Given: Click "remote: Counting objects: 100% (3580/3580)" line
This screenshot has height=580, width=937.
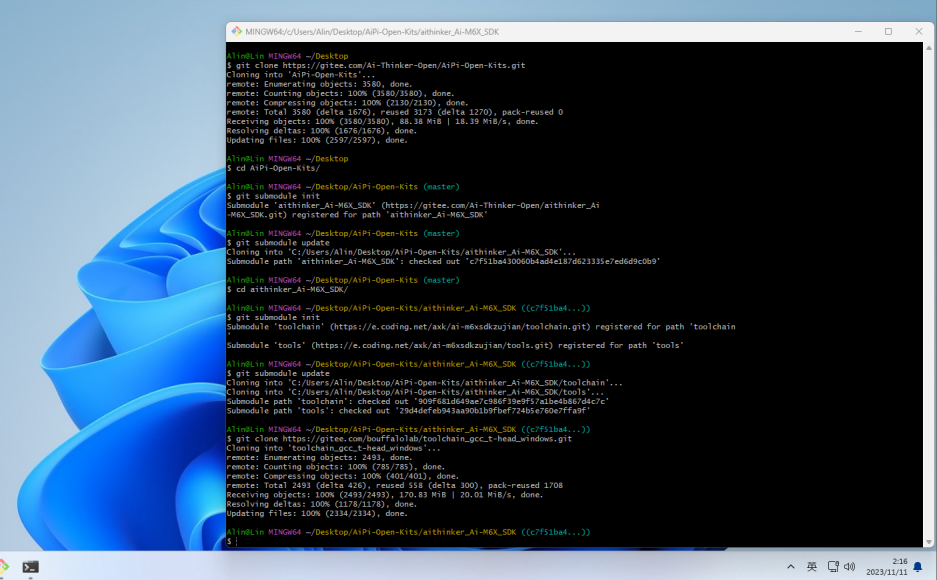Looking at the screenshot, I should (341, 94).
